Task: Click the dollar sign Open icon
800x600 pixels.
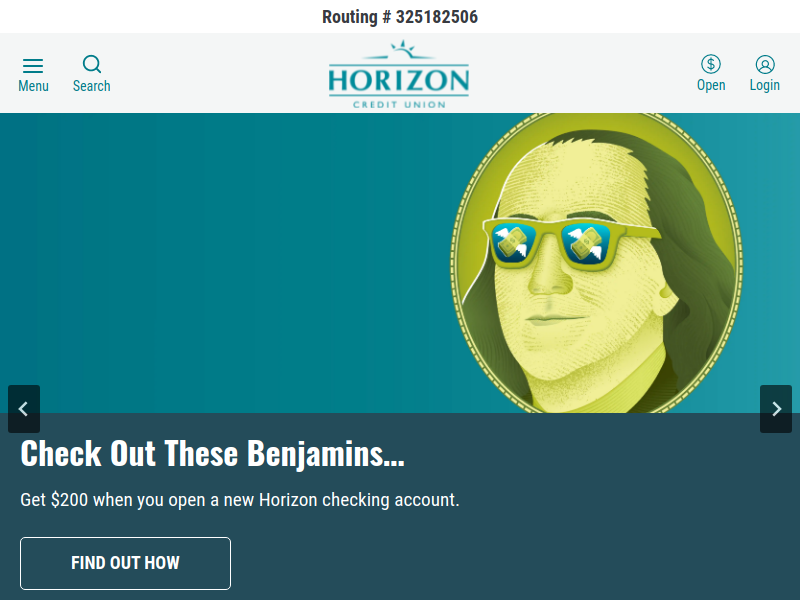Action: [711, 64]
